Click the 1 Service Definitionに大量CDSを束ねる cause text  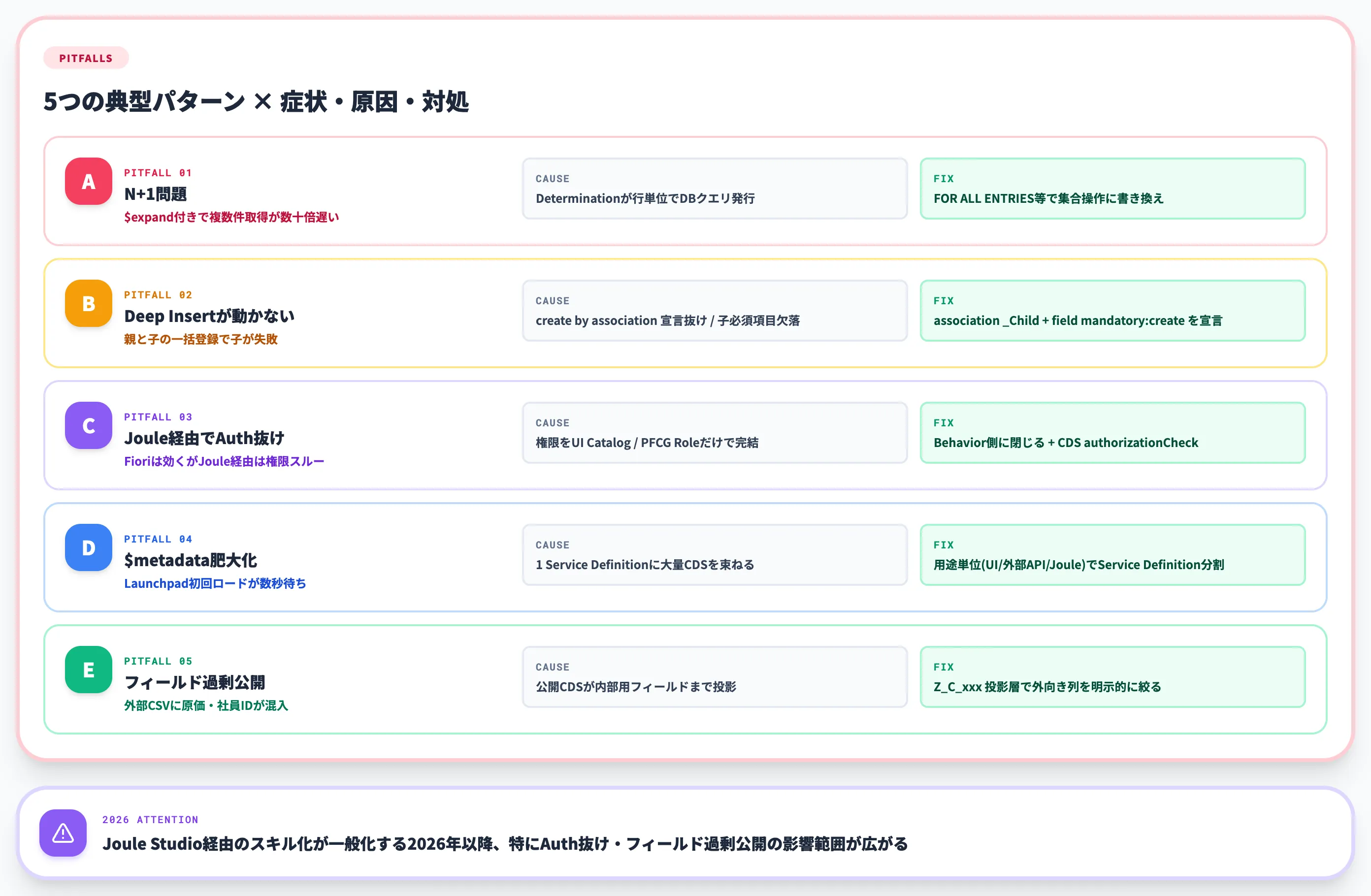[x=645, y=564]
